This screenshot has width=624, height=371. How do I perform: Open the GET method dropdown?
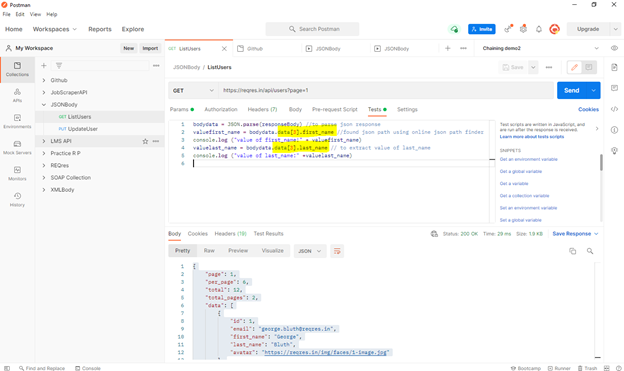click(193, 90)
